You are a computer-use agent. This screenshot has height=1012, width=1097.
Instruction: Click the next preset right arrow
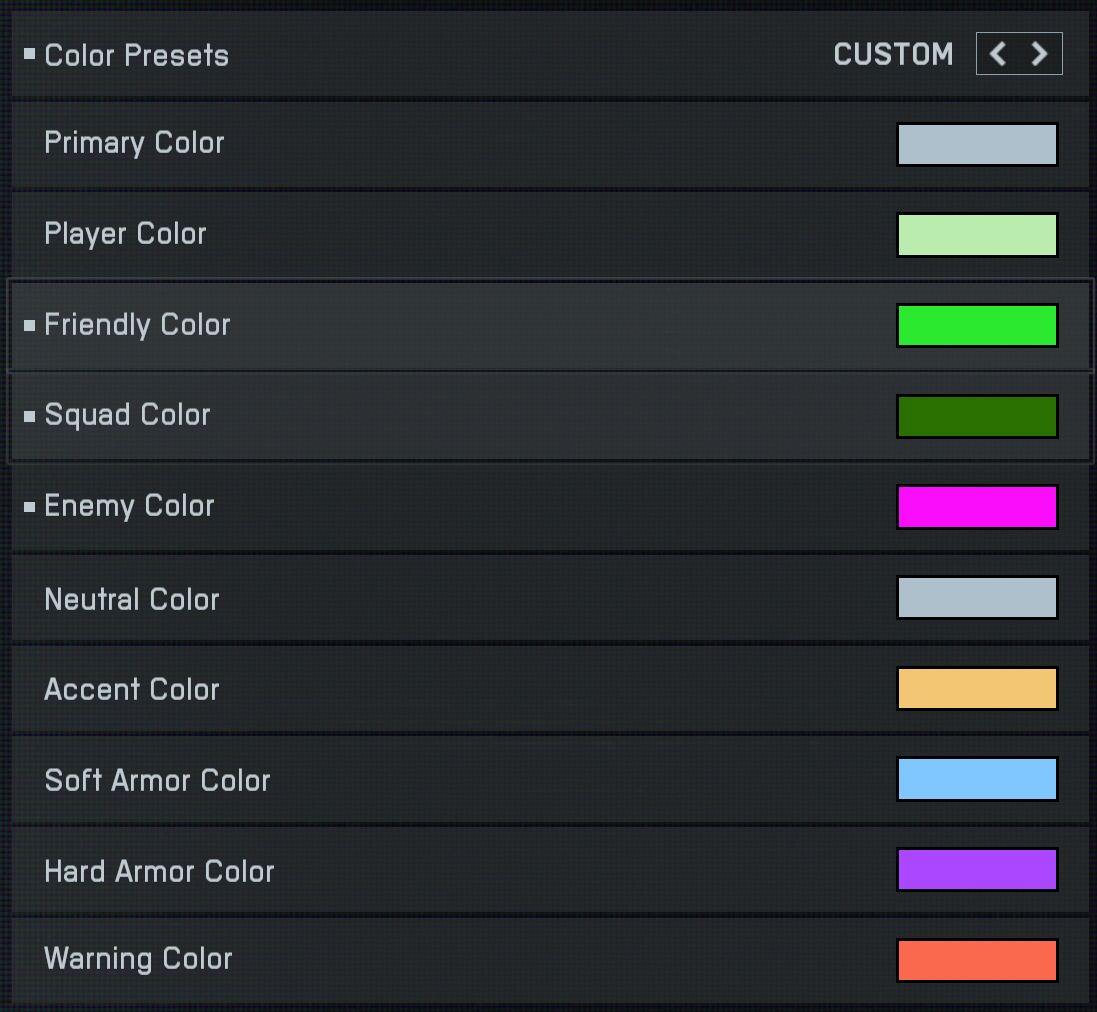(x=1040, y=54)
